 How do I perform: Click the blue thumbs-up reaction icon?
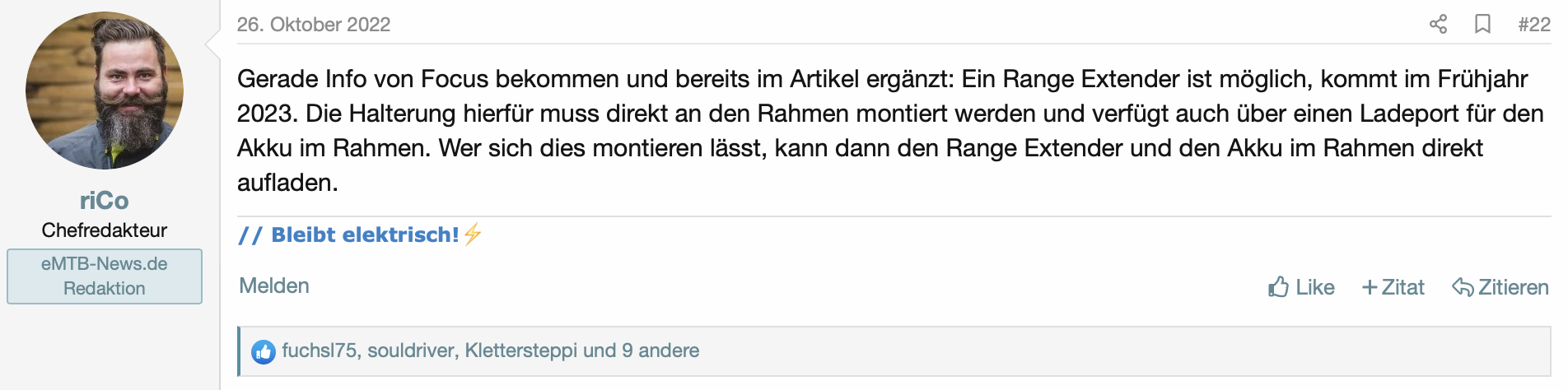pos(264,352)
